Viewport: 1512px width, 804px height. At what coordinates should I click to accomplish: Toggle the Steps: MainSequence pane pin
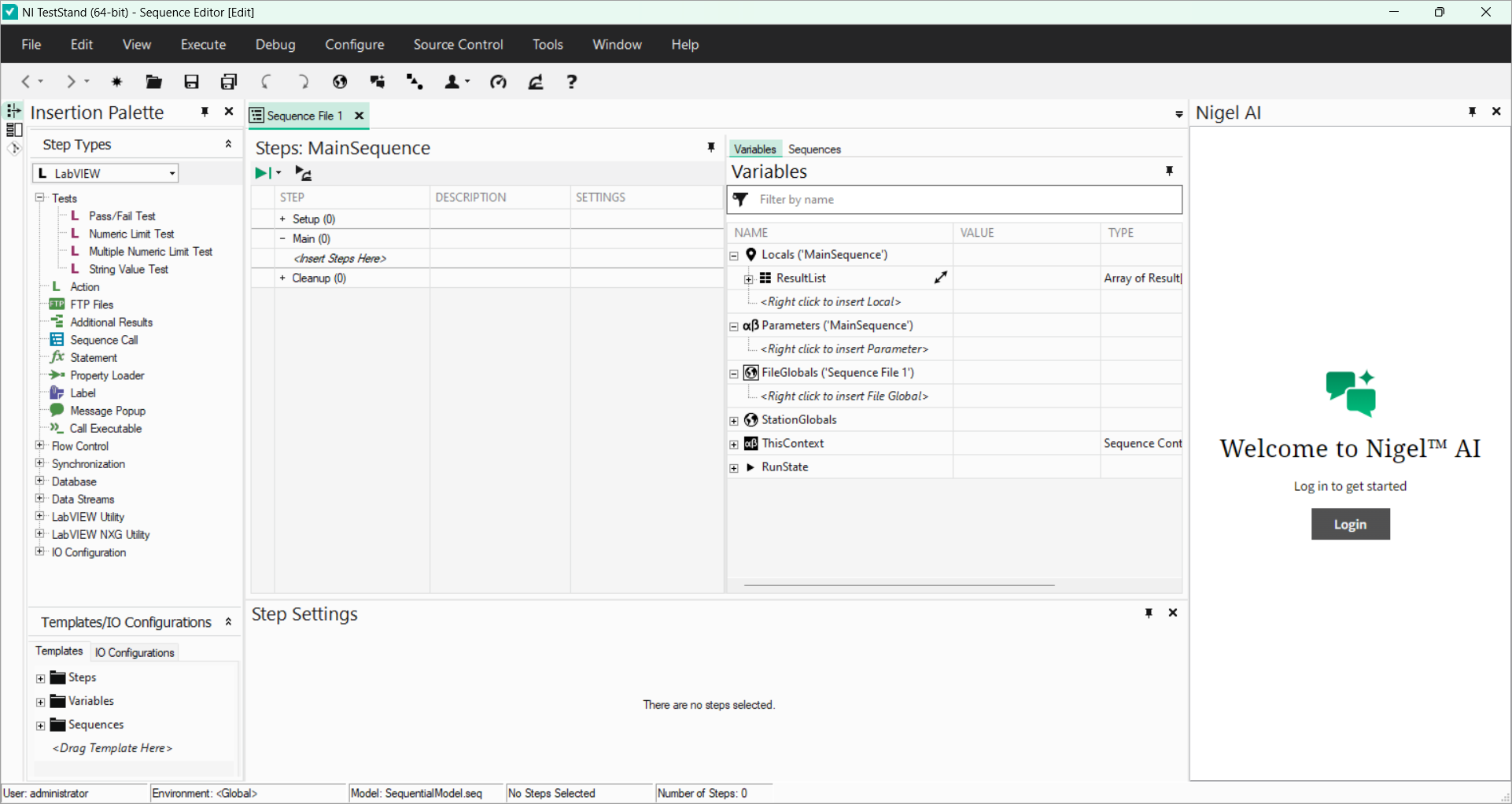(x=711, y=147)
